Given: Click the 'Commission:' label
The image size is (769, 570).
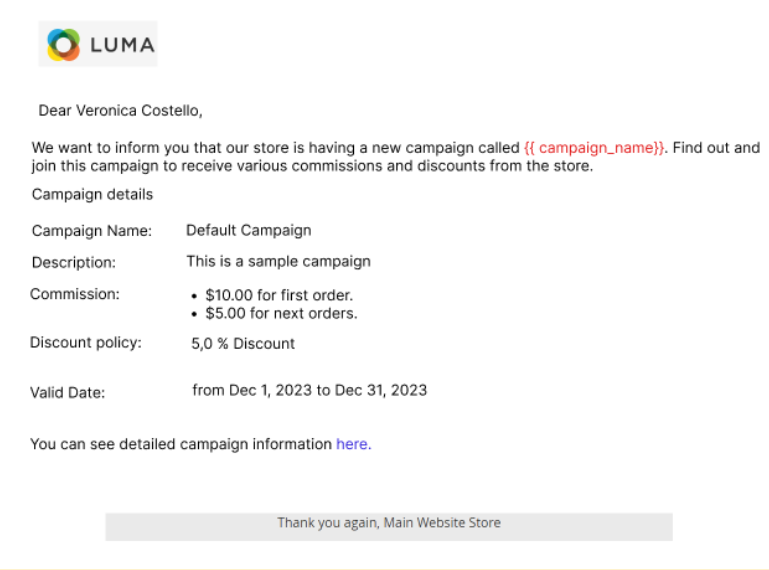Looking at the screenshot, I should tap(75, 294).
